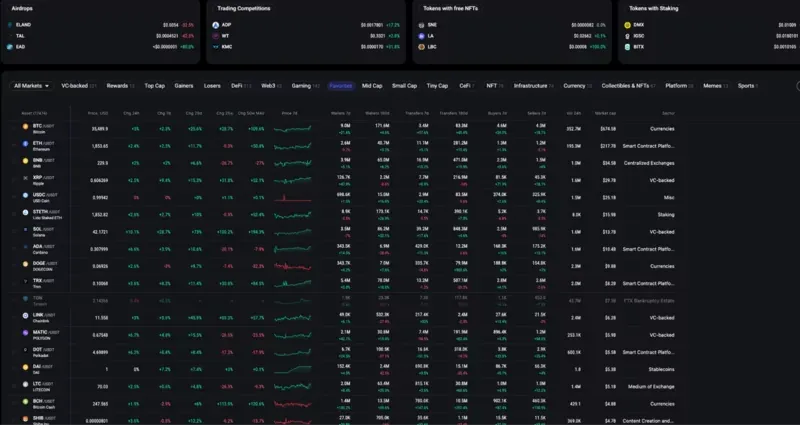The height and width of the screenshot is (425, 800).
Task: Click the DOGE red price sparkline
Action: pyautogui.click(x=292, y=266)
